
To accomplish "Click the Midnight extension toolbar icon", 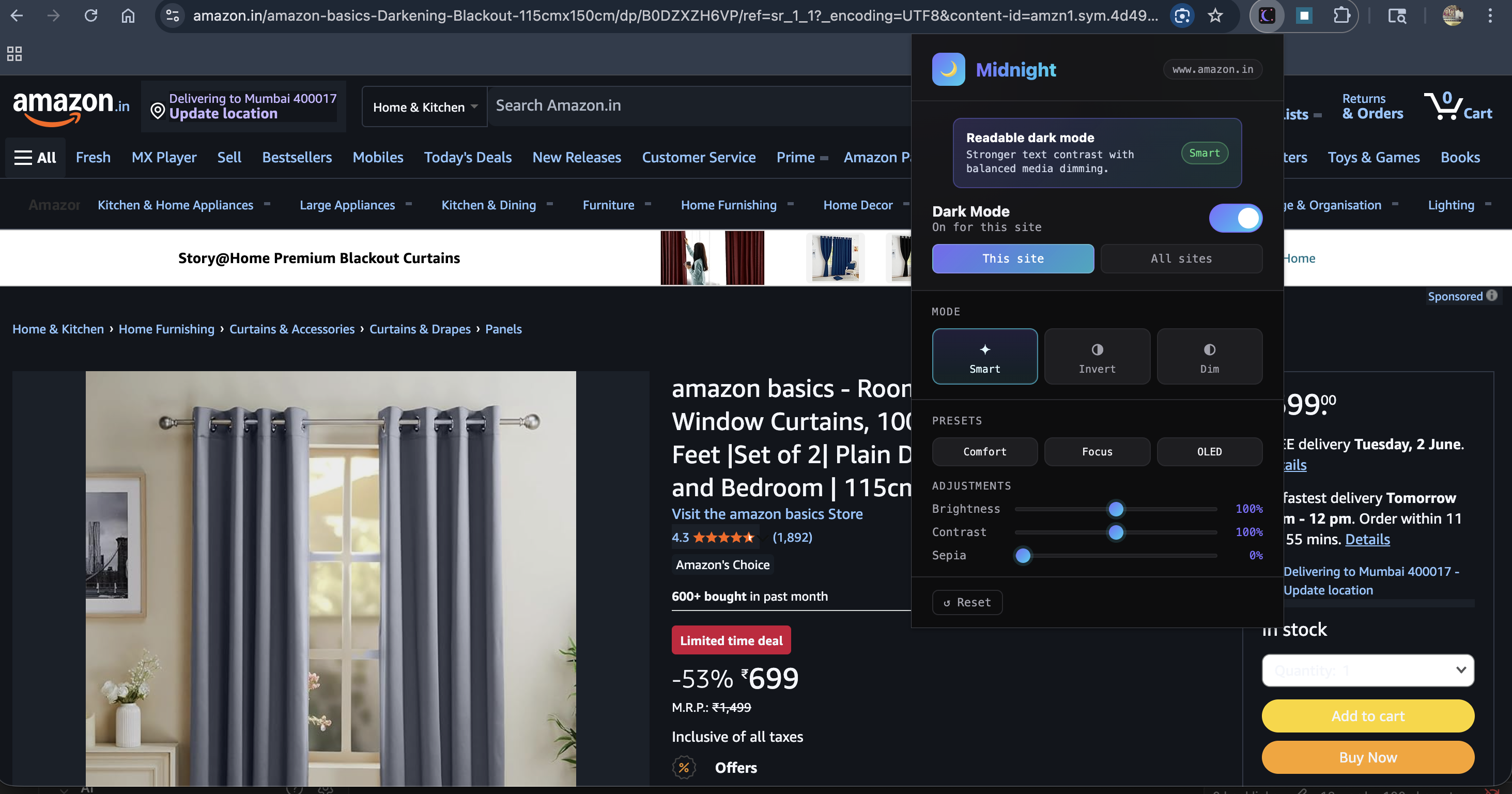I will click(1267, 16).
